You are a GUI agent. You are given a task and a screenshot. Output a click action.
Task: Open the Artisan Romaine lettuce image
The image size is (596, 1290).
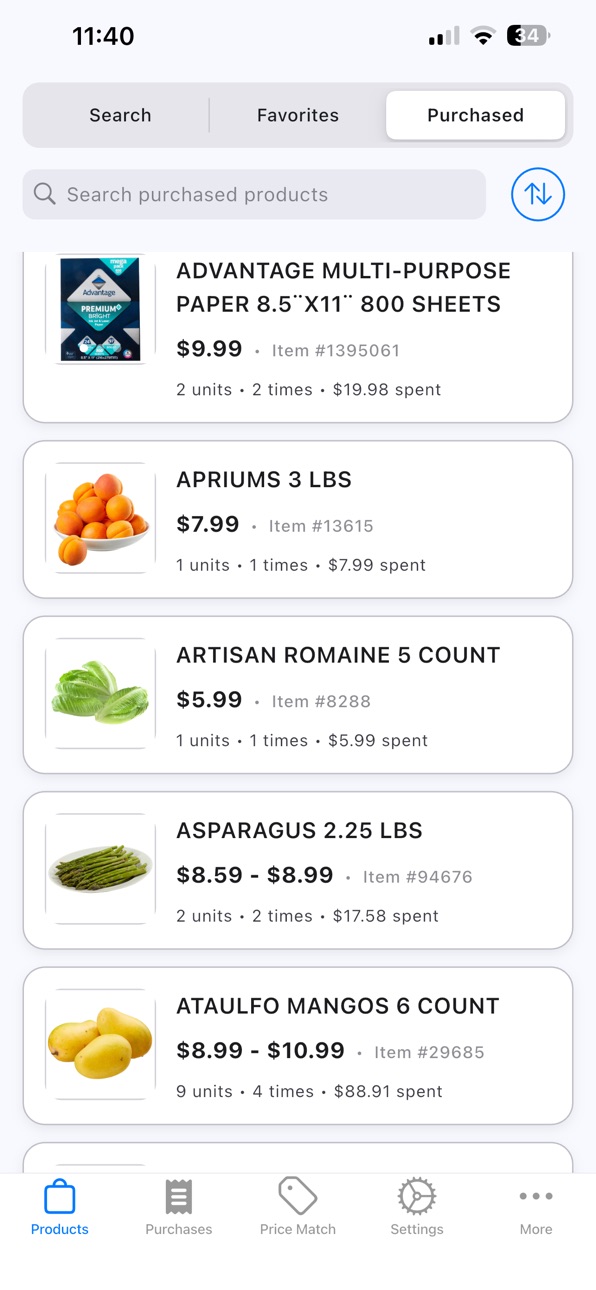[x=100, y=694]
